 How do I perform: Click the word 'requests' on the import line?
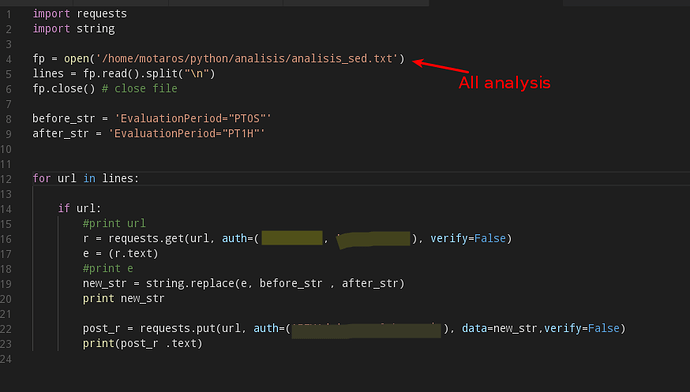tap(102, 14)
